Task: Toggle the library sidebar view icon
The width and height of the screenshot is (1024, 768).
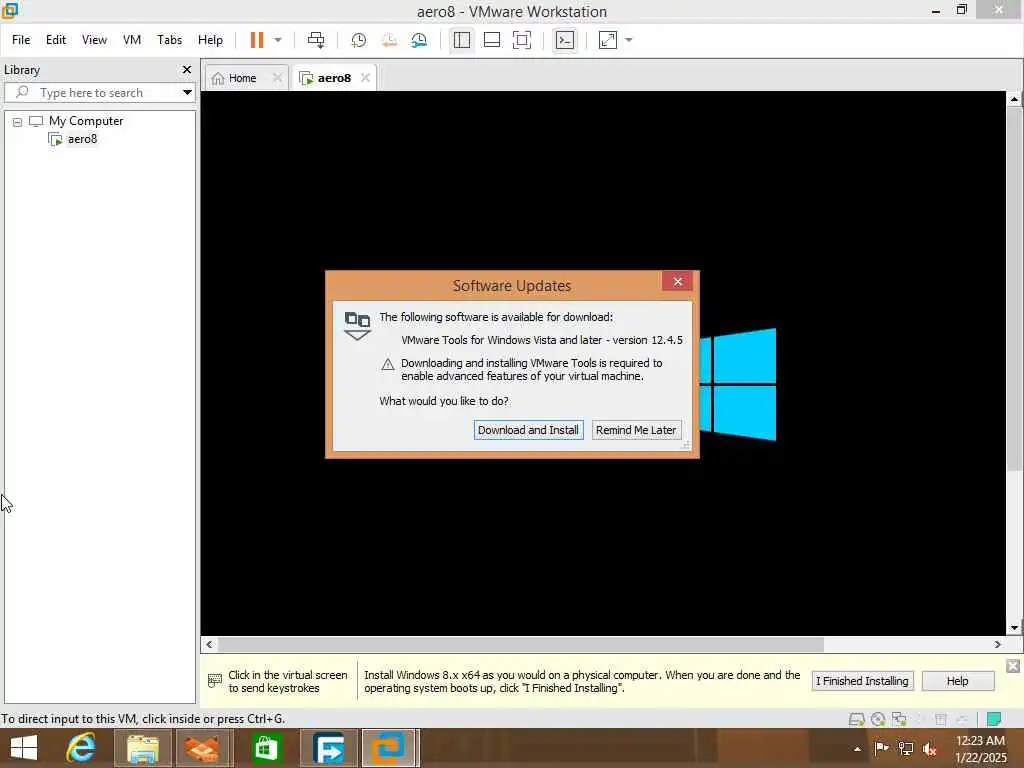Action: (x=462, y=40)
